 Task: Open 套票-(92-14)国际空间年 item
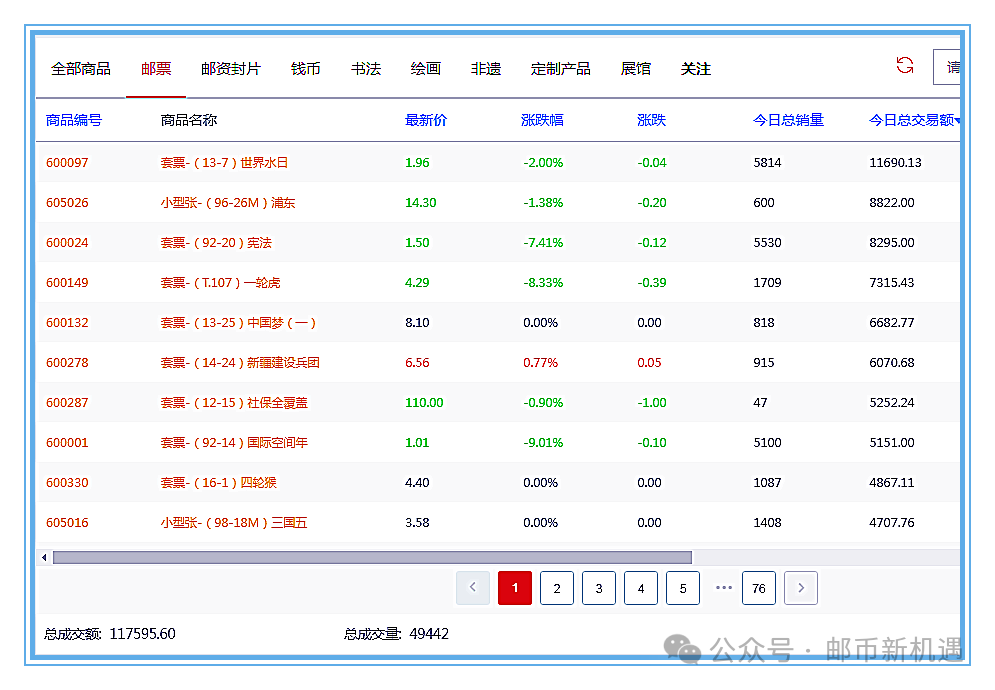coord(234,442)
